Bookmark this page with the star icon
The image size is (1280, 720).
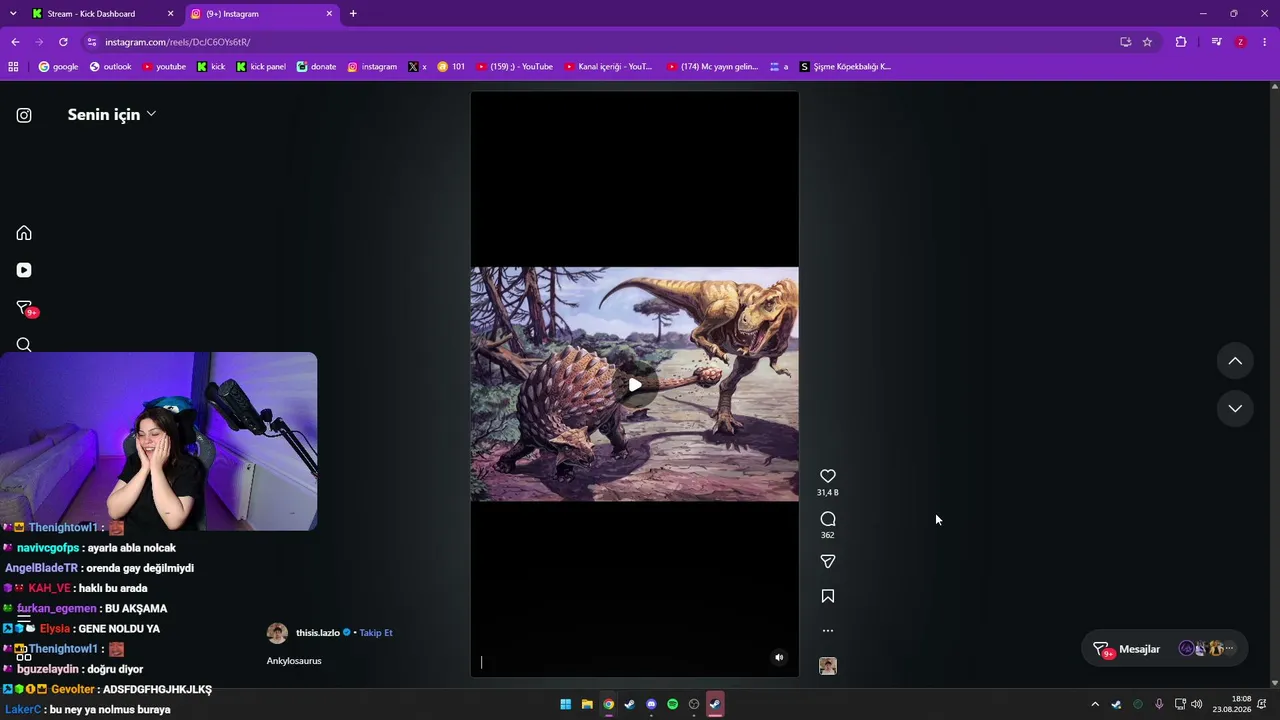(x=1147, y=42)
